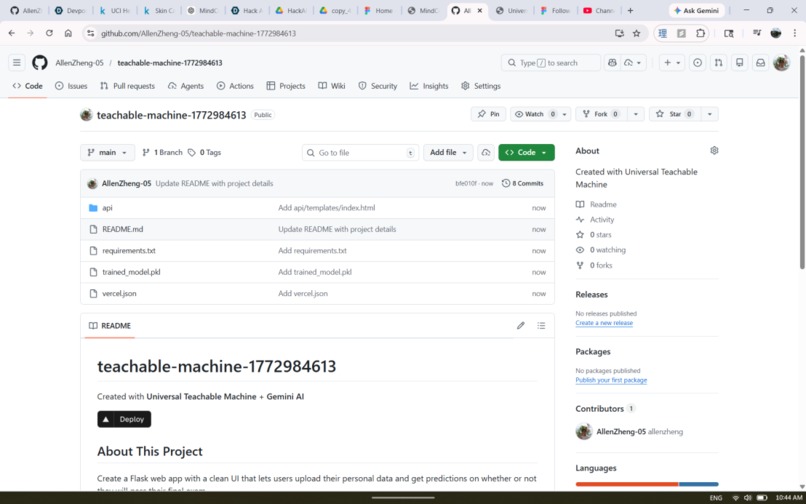Open Chrome extensions puzzle icon
The image size is (806, 504).
[x=700, y=33]
